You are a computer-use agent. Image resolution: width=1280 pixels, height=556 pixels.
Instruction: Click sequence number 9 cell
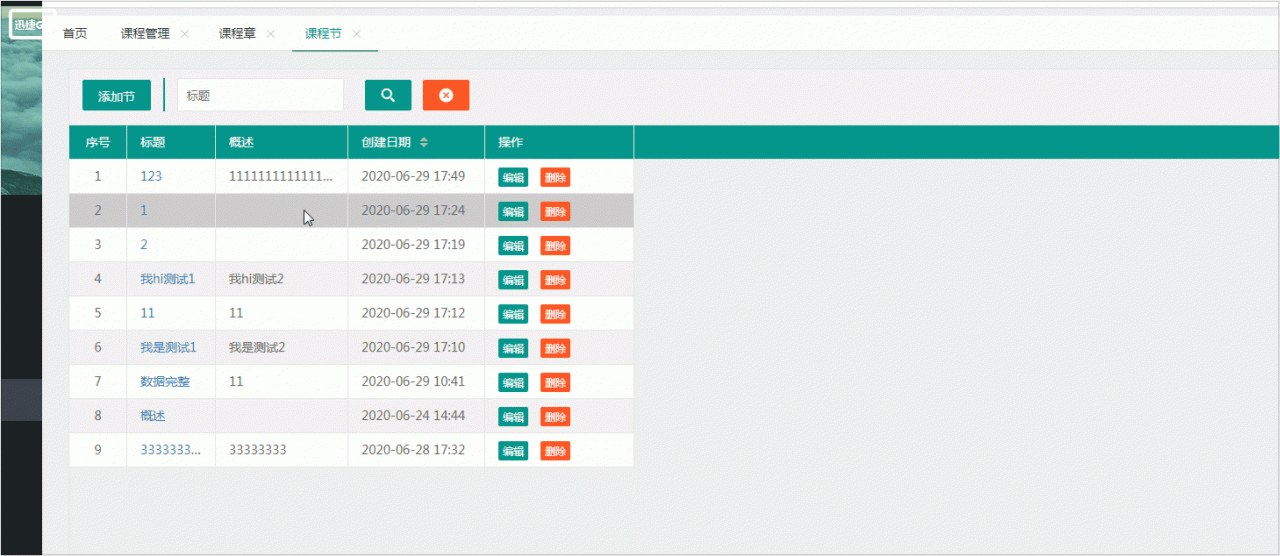[98, 450]
